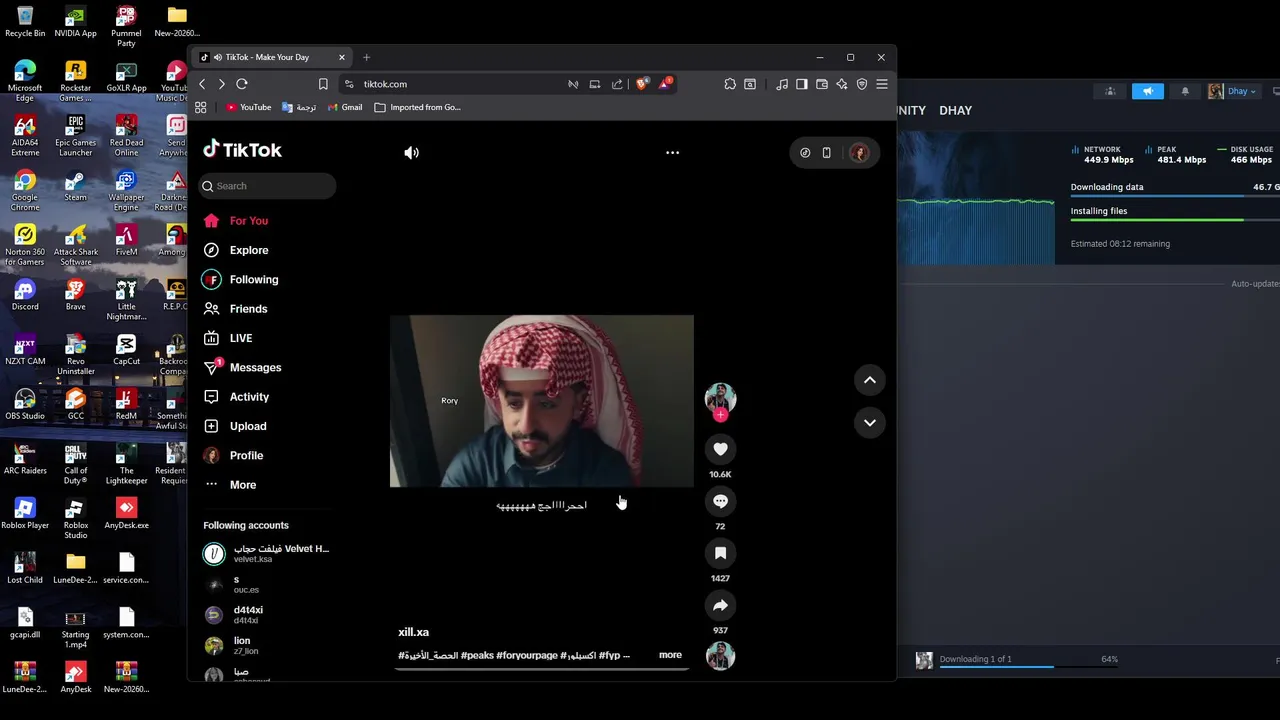Open xill.xa creator username link
Screen dimensions: 1280x720
click(413, 632)
